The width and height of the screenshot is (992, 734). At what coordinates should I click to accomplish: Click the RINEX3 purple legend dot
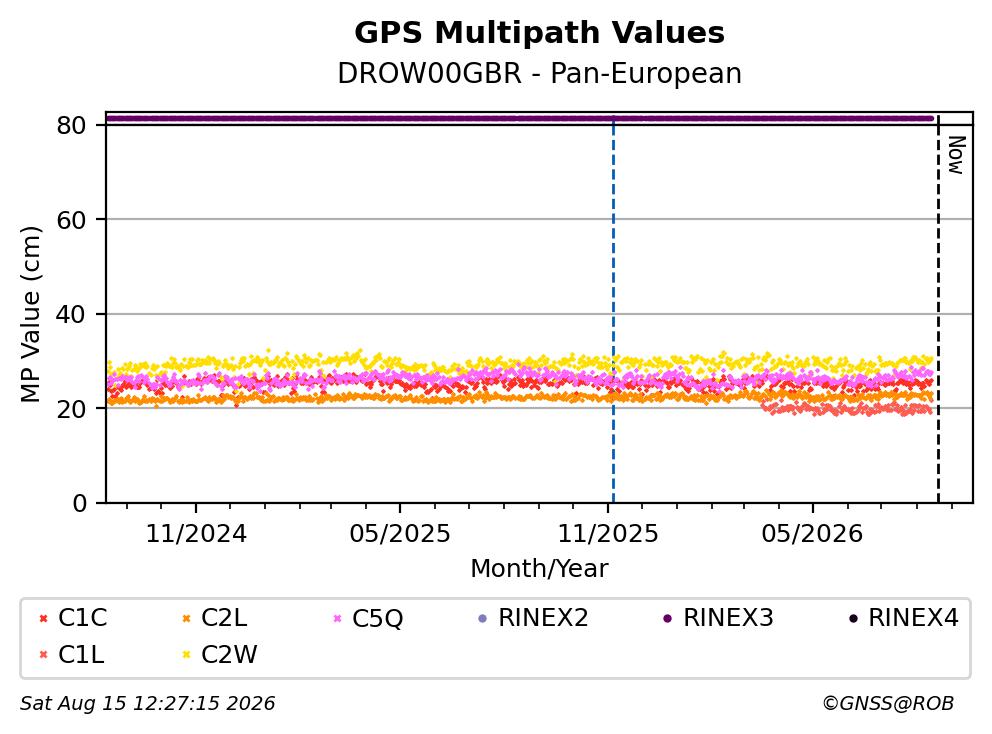667,618
